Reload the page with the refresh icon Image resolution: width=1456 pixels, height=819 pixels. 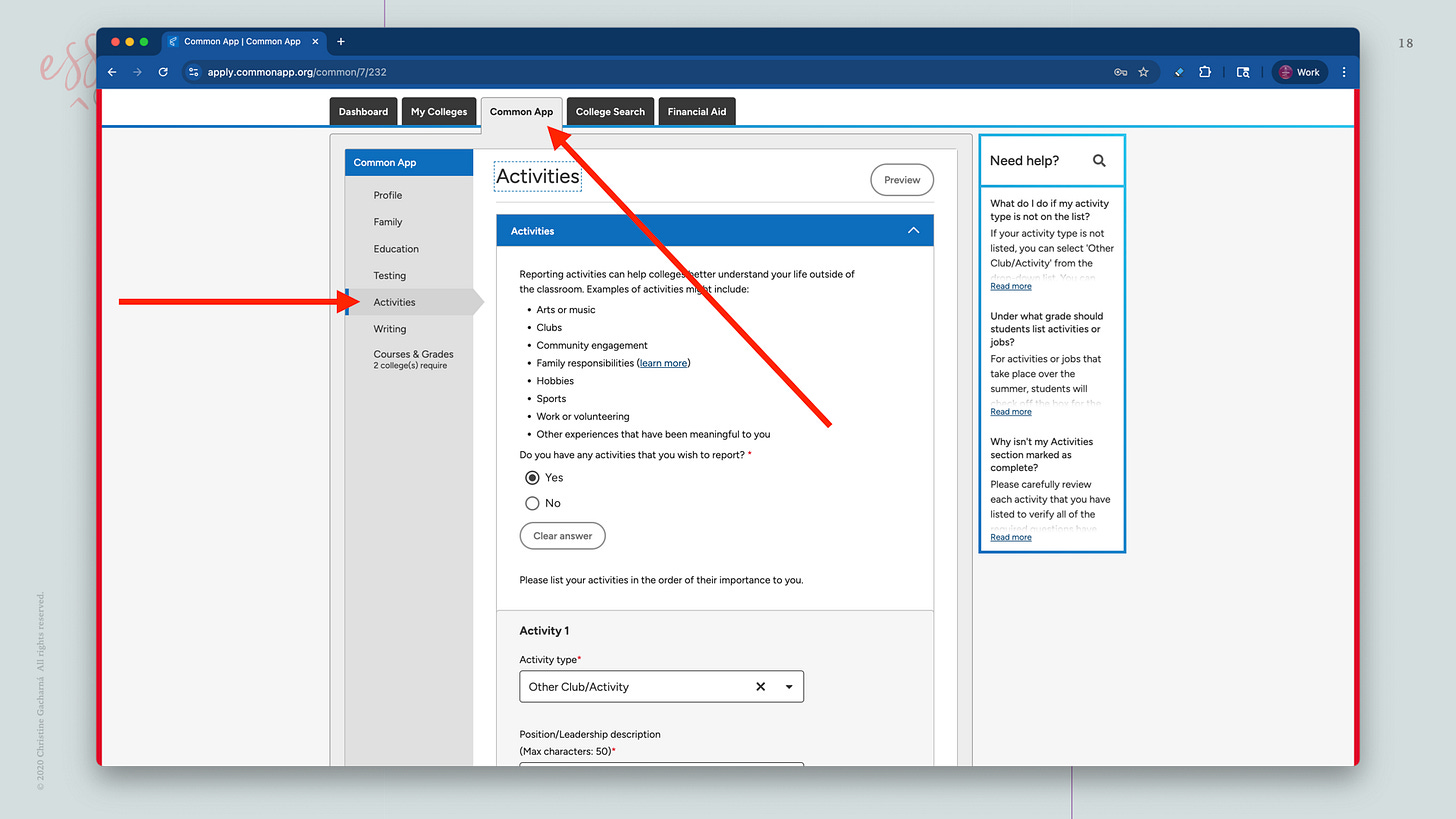pos(163,72)
